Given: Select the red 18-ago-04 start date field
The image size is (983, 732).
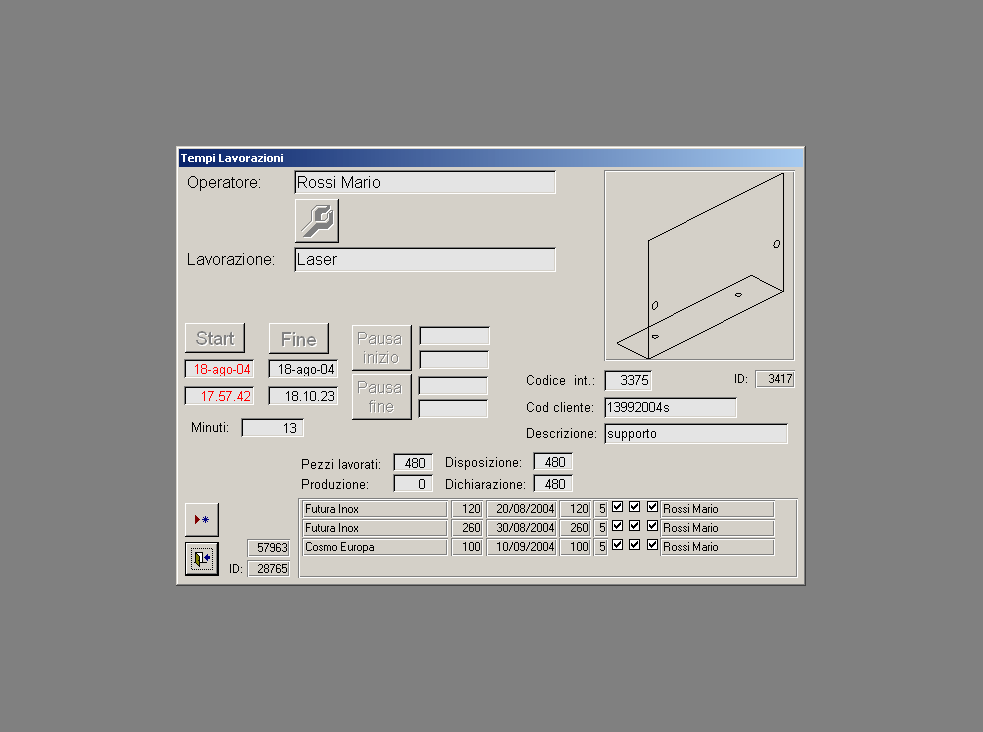Looking at the screenshot, I should pos(219,369).
